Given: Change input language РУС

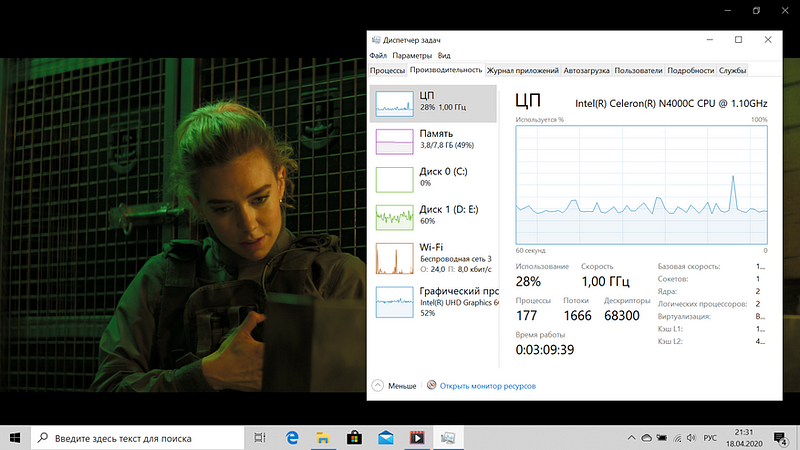Looking at the screenshot, I should click(710, 438).
